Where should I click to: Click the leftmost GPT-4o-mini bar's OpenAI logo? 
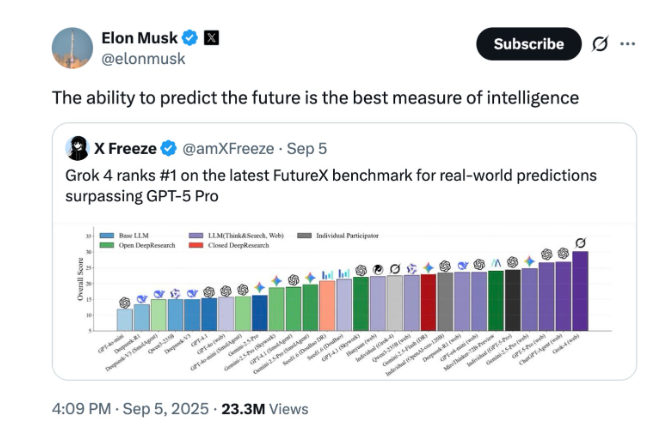point(125,301)
